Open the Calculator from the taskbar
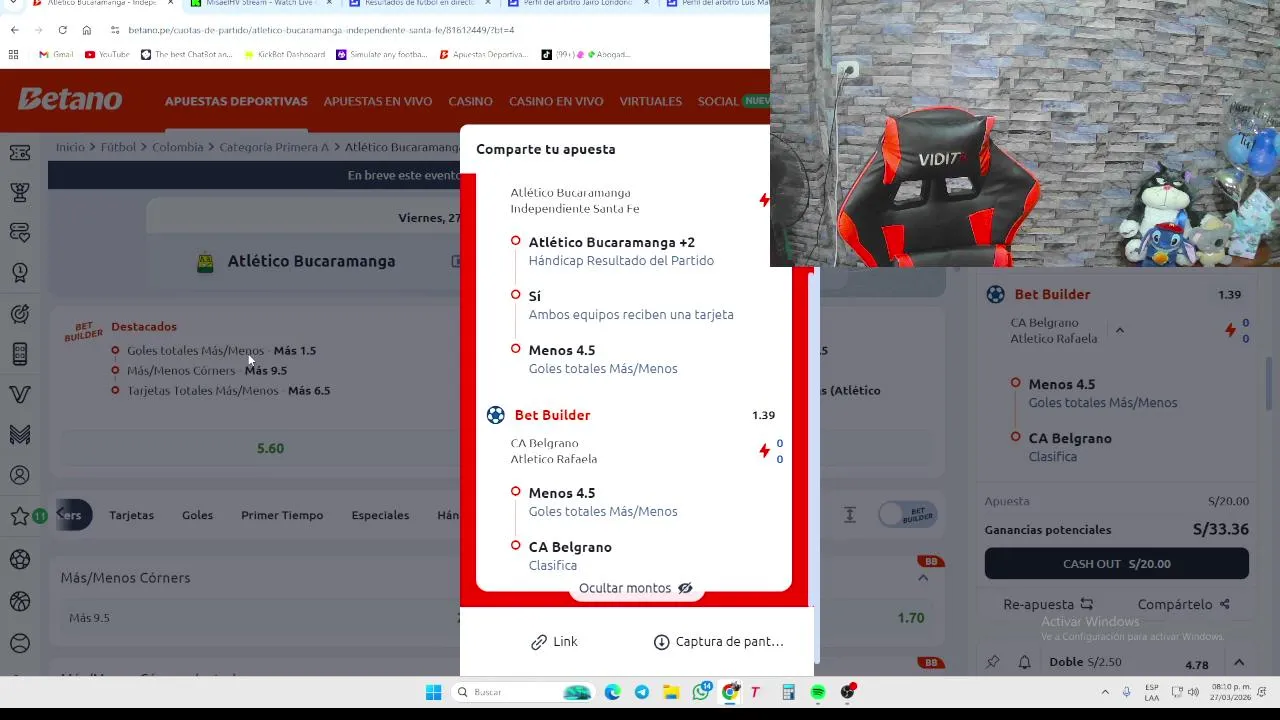1280x720 pixels. (788, 692)
